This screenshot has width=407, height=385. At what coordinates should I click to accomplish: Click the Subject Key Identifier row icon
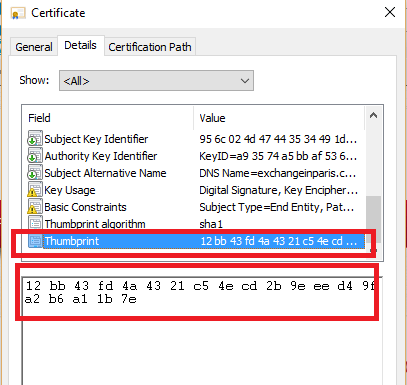pos(35,139)
